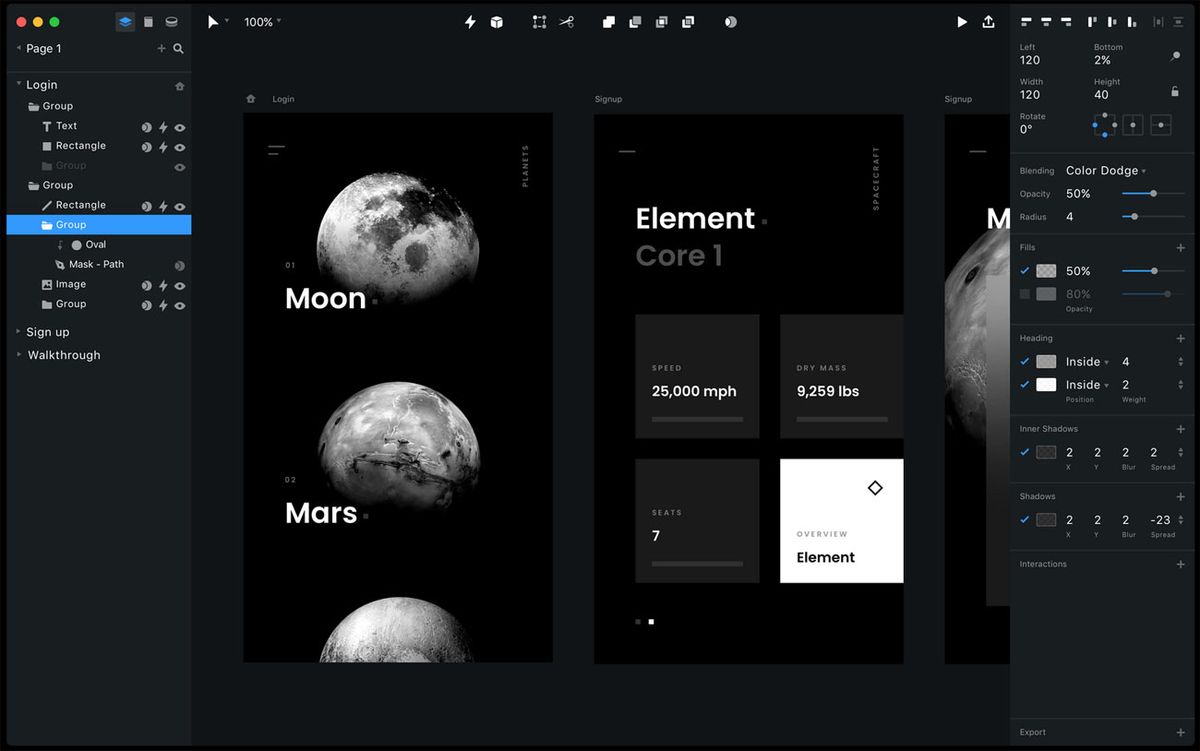Apply the union boolean operation icon
Viewport: 1200px width, 751px height.
pyautogui.click(x=608, y=21)
